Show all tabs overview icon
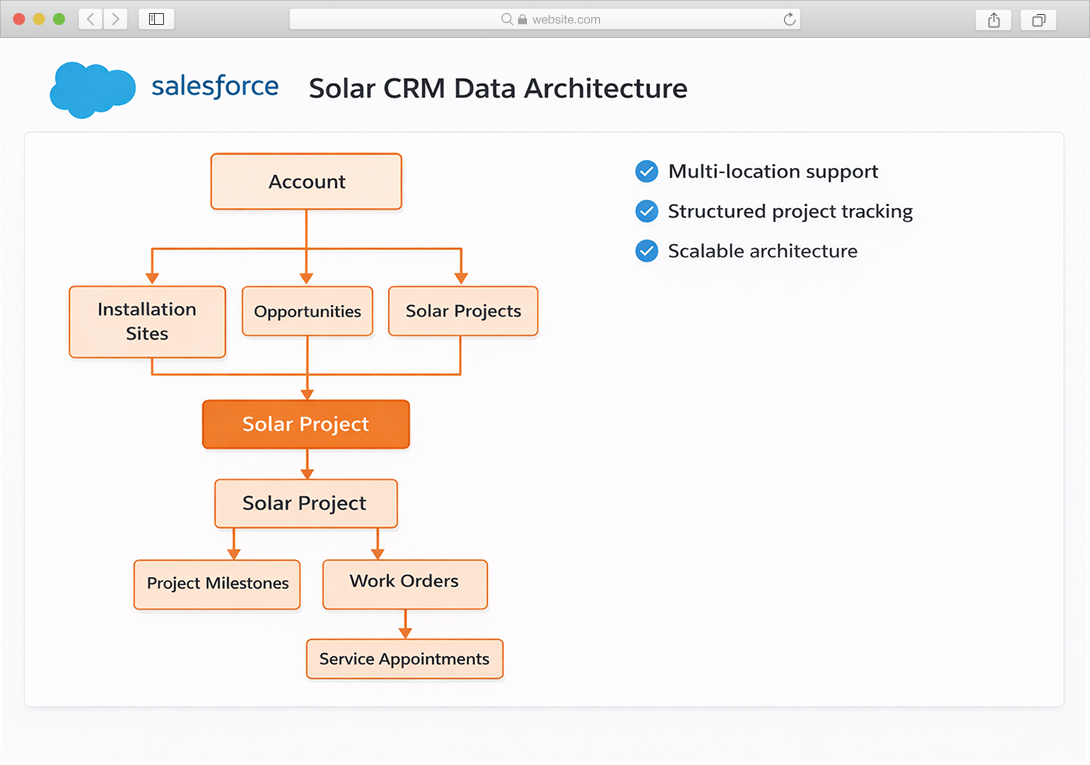Viewport: 1090px width, 765px height. tap(1038, 20)
